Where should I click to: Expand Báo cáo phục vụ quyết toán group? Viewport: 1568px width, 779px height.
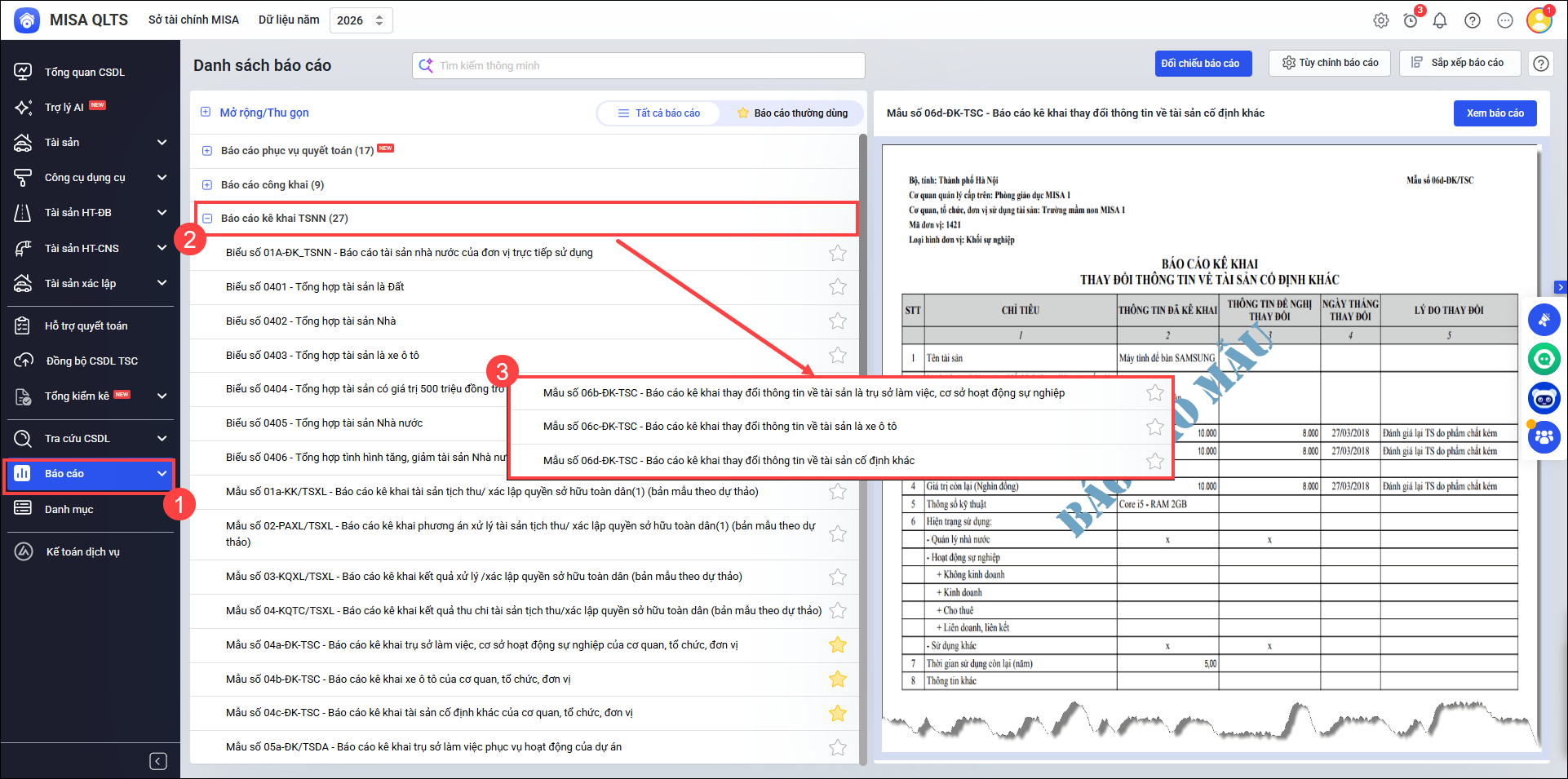pyautogui.click(x=207, y=151)
